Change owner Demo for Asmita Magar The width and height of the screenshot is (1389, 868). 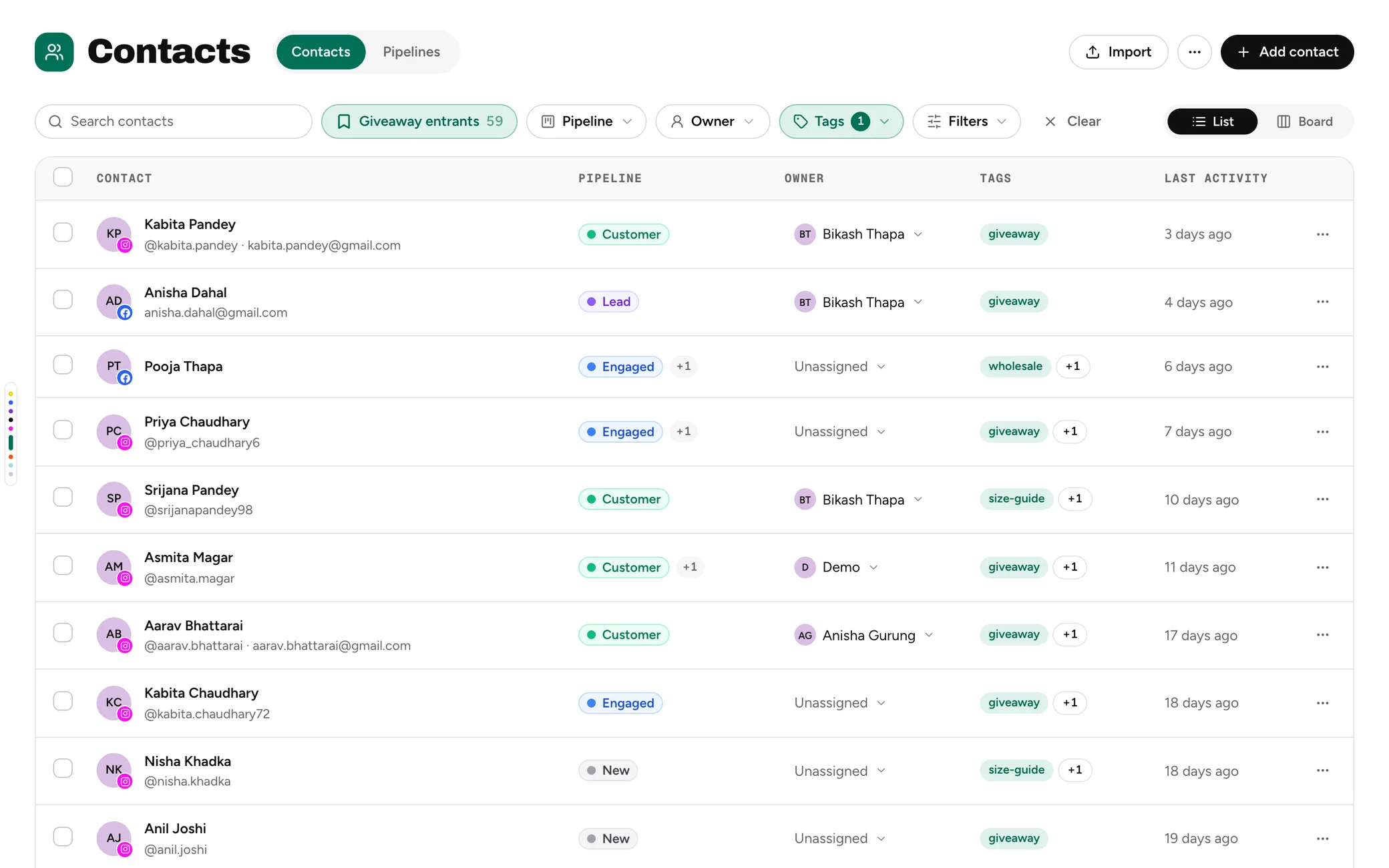coord(836,568)
